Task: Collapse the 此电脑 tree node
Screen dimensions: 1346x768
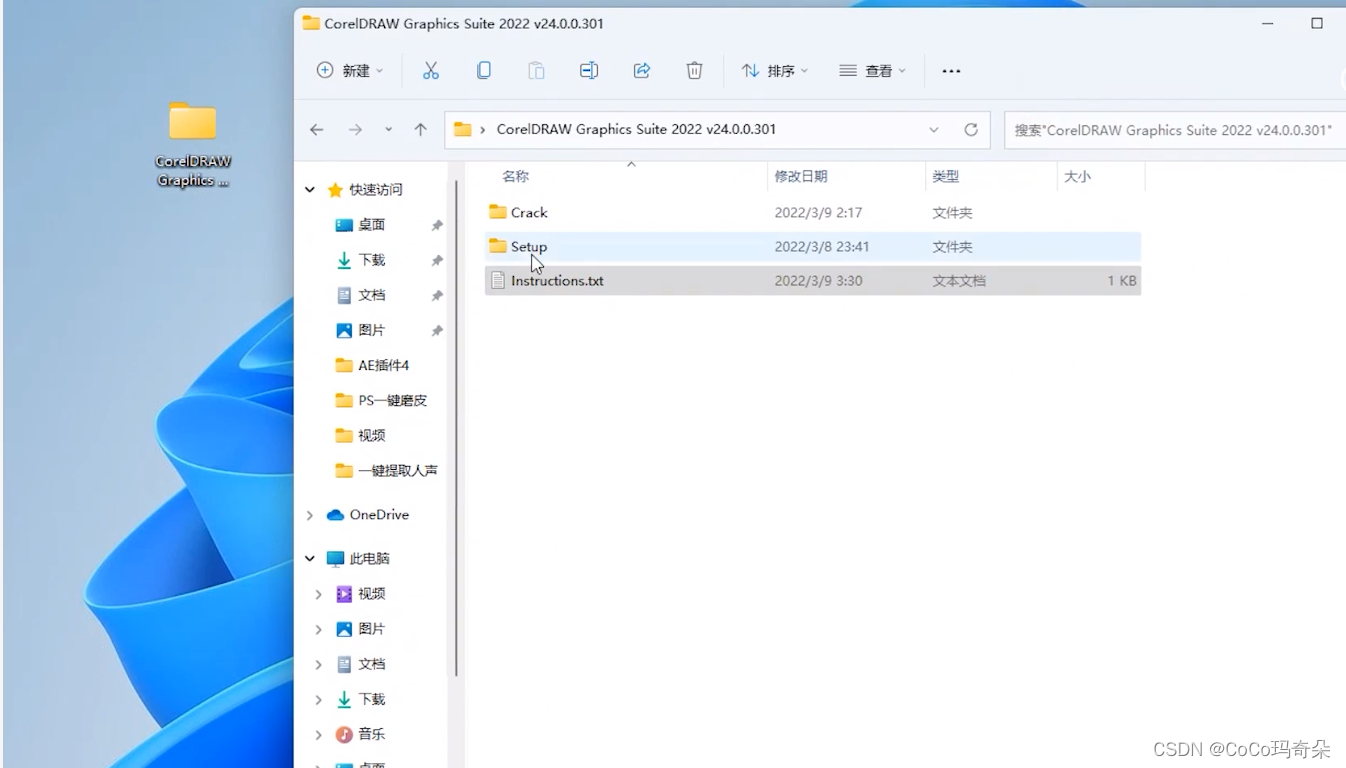Action: click(310, 559)
